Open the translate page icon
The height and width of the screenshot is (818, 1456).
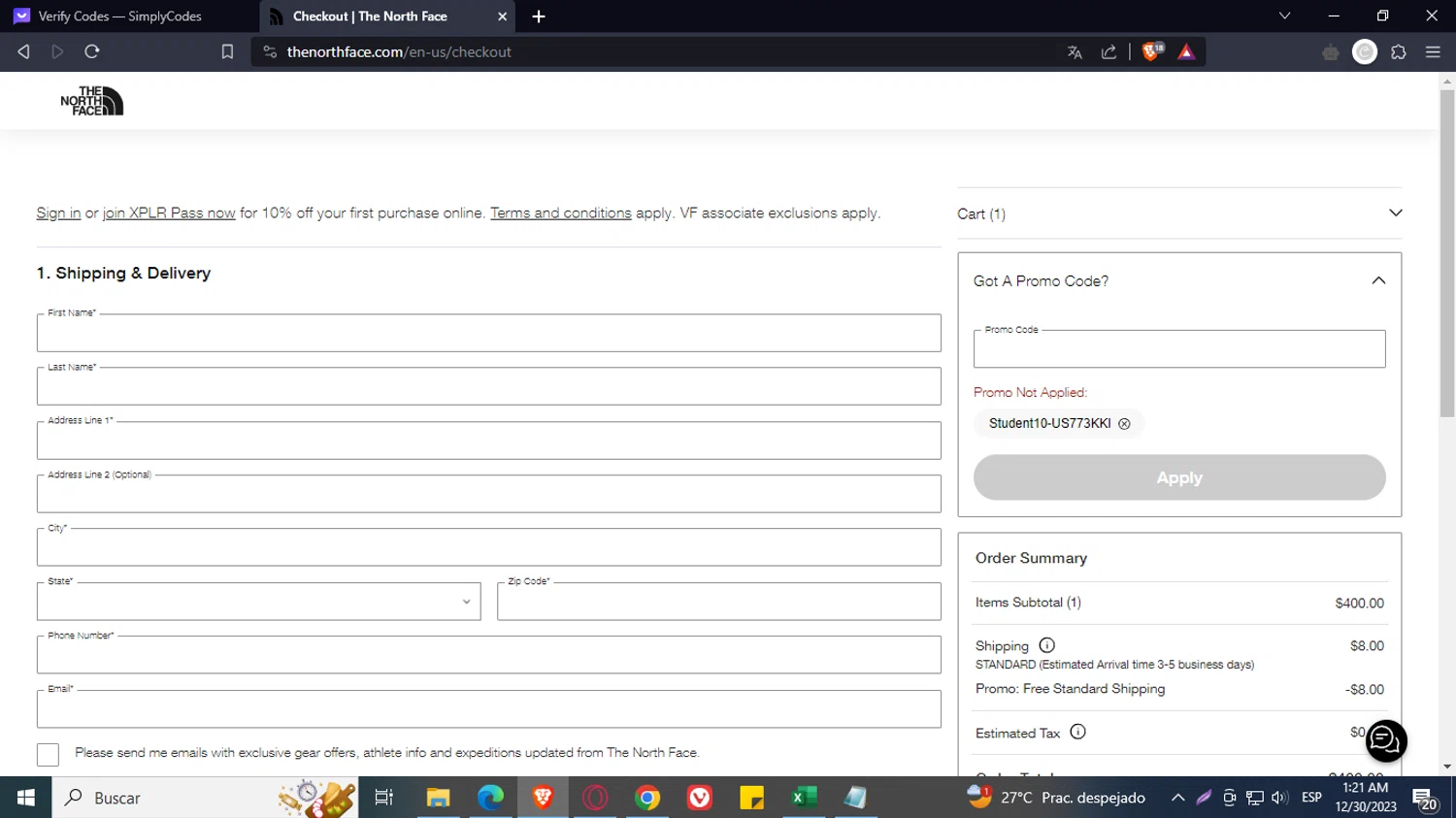click(x=1075, y=52)
